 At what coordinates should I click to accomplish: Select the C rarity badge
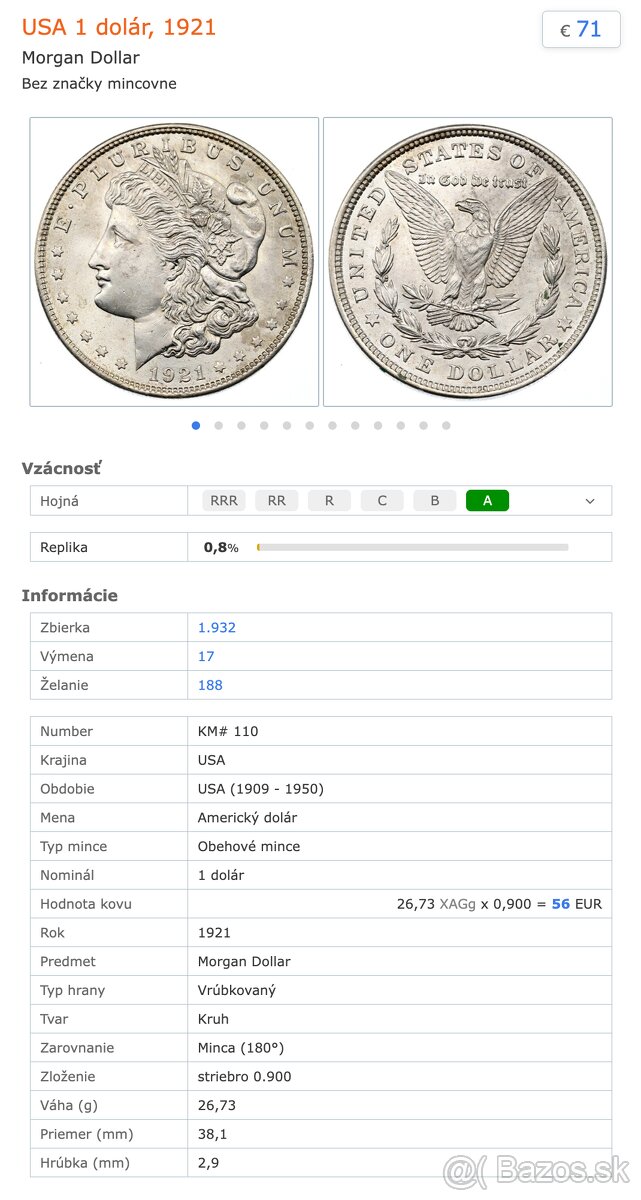pyautogui.click(x=382, y=501)
